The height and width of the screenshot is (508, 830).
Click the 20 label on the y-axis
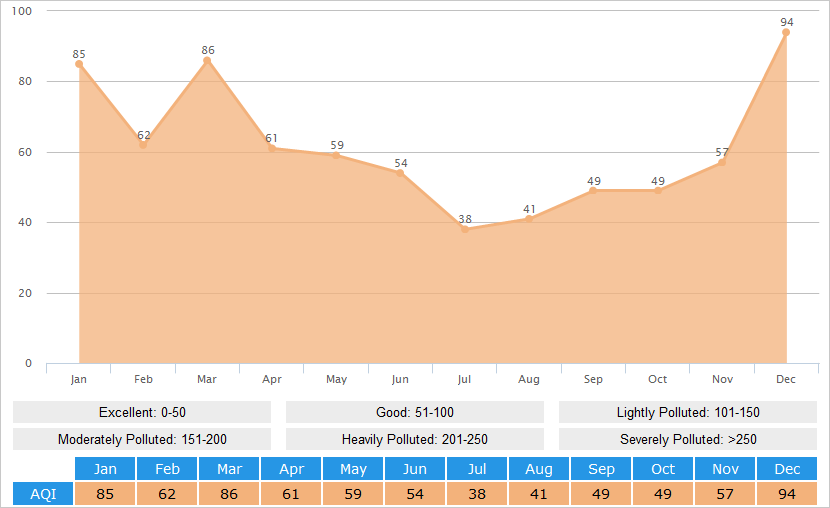(25, 293)
